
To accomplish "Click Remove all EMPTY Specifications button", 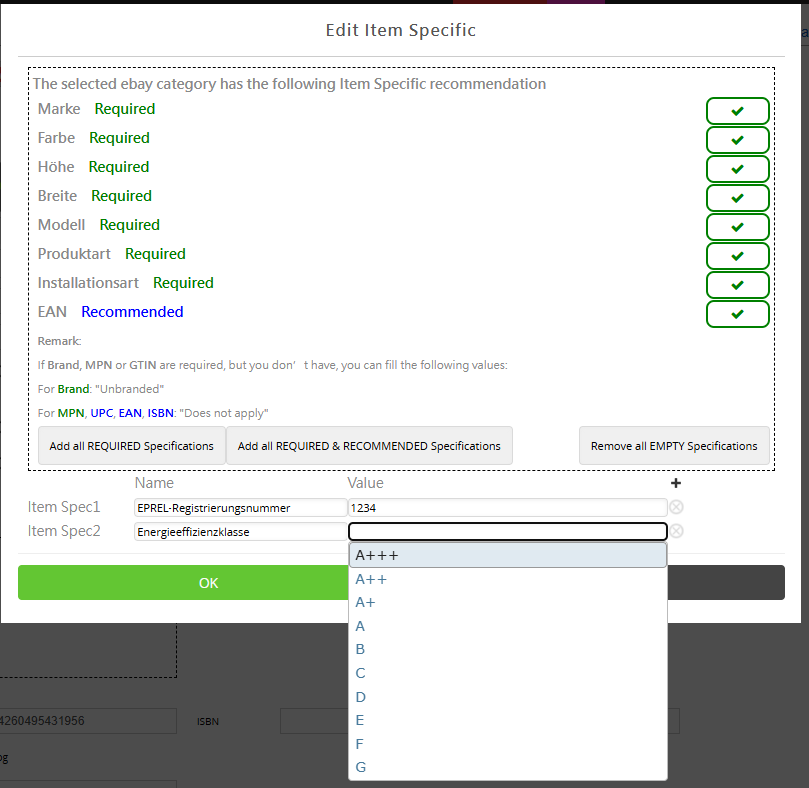I will 674,446.
